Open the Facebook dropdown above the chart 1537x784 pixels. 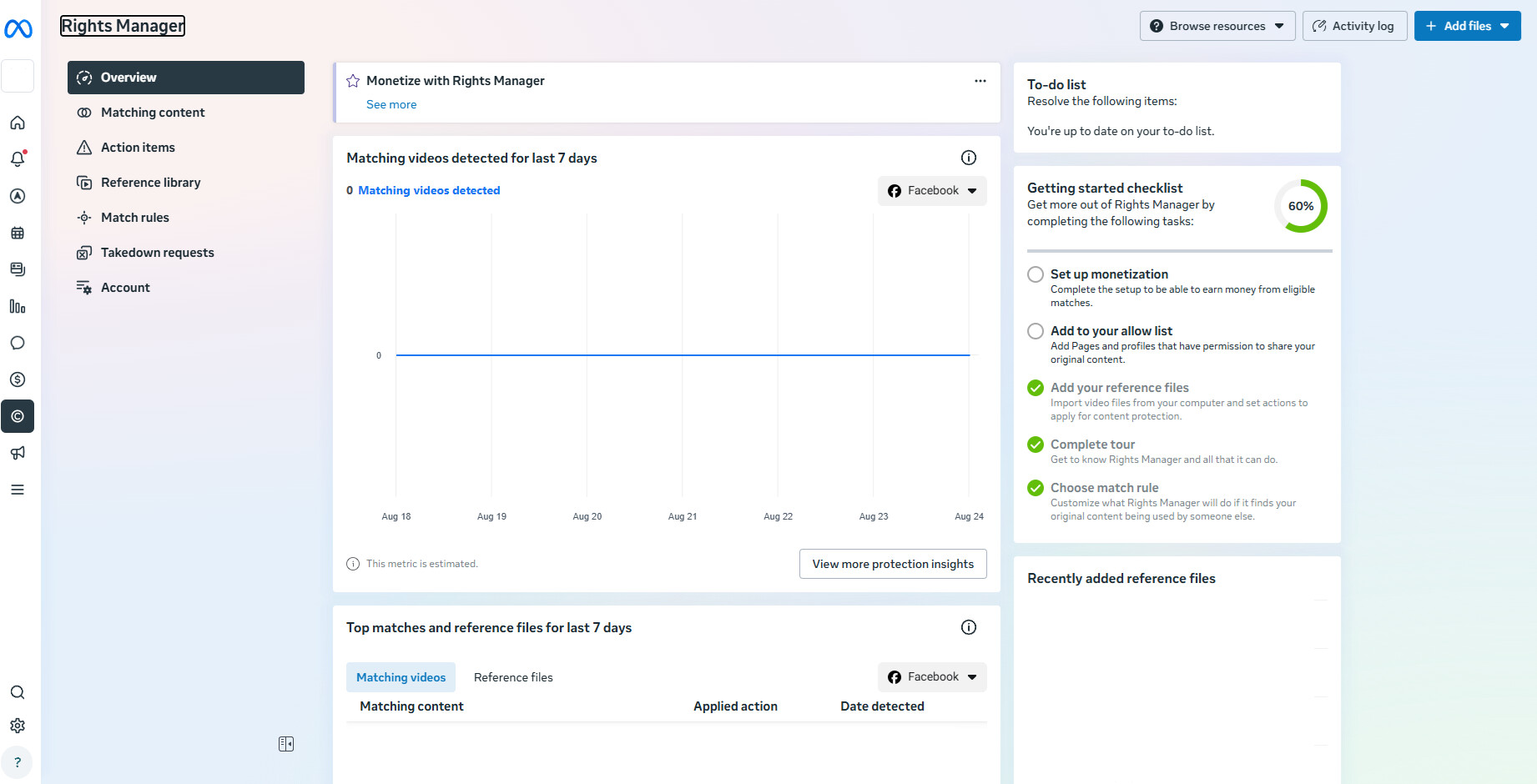pyautogui.click(x=932, y=191)
